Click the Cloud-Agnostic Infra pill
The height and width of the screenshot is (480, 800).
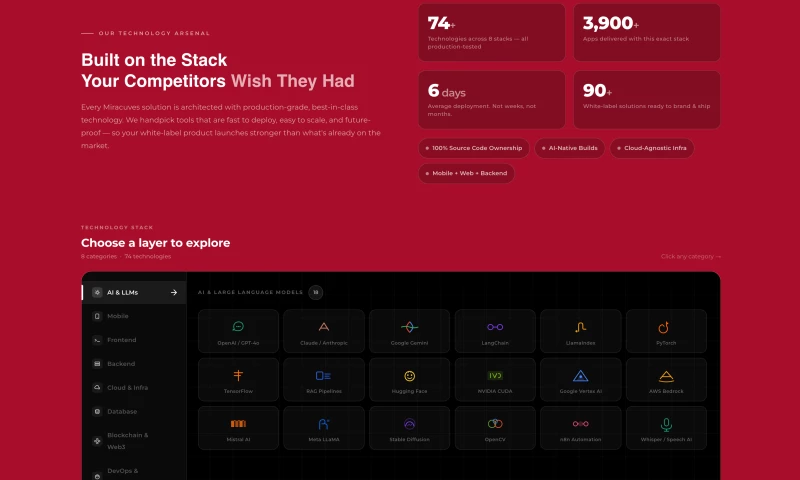coord(652,148)
